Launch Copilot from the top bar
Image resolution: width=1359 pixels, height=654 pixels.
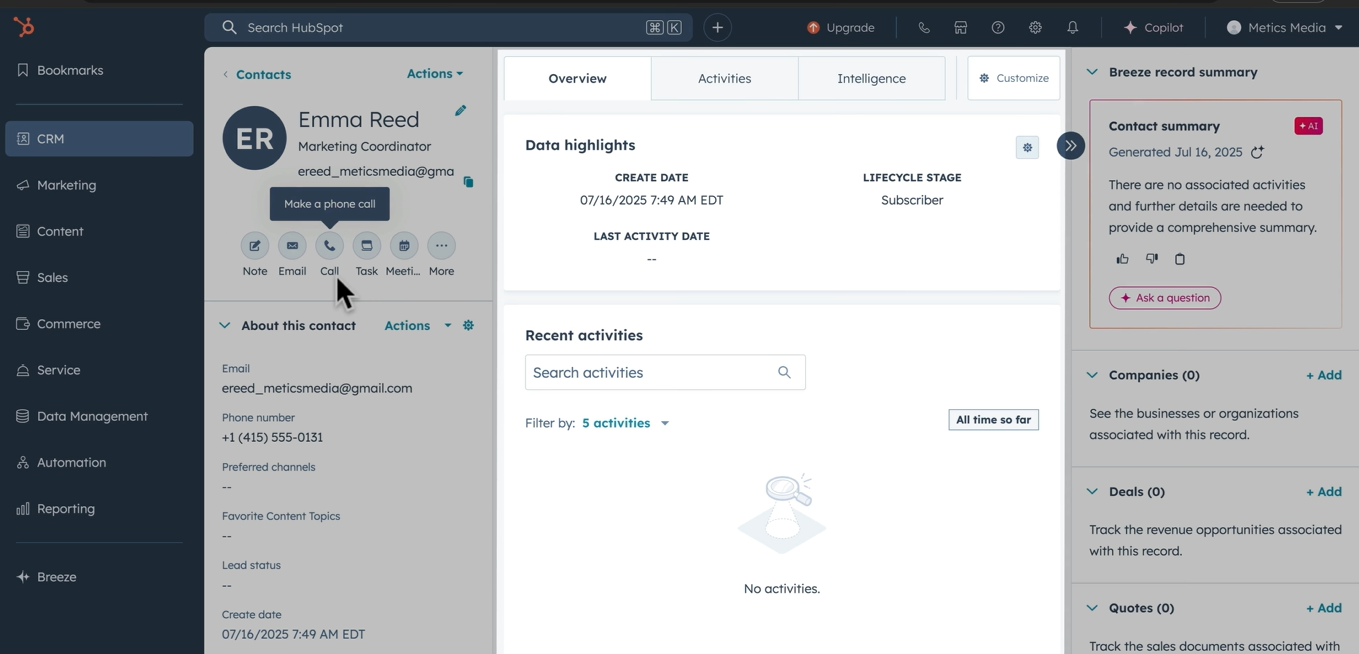point(1154,27)
